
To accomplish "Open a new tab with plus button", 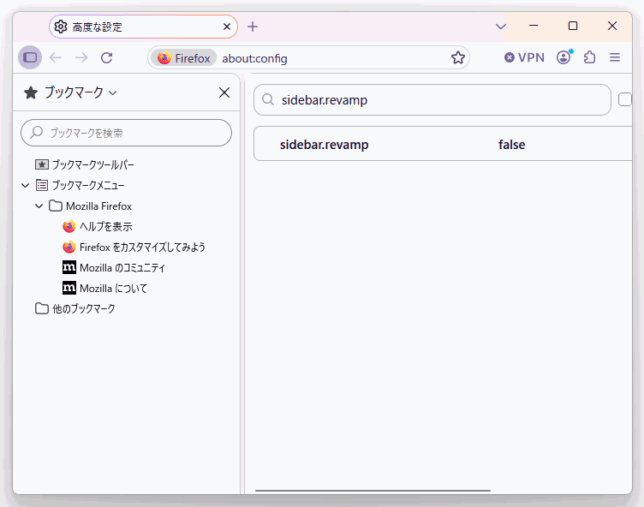I will (x=253, y=27).
